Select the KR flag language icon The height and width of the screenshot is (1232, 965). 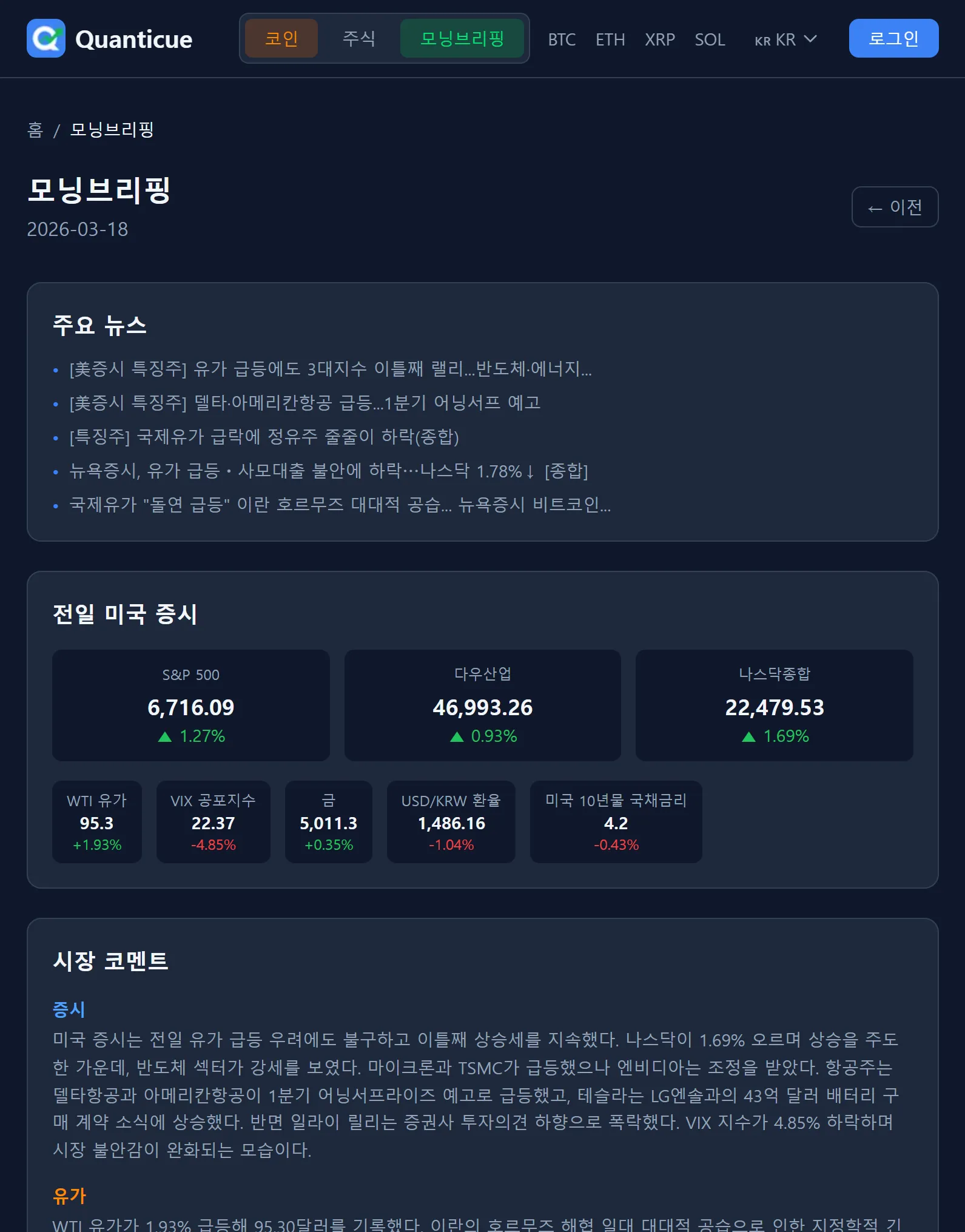tap(762, 40)
